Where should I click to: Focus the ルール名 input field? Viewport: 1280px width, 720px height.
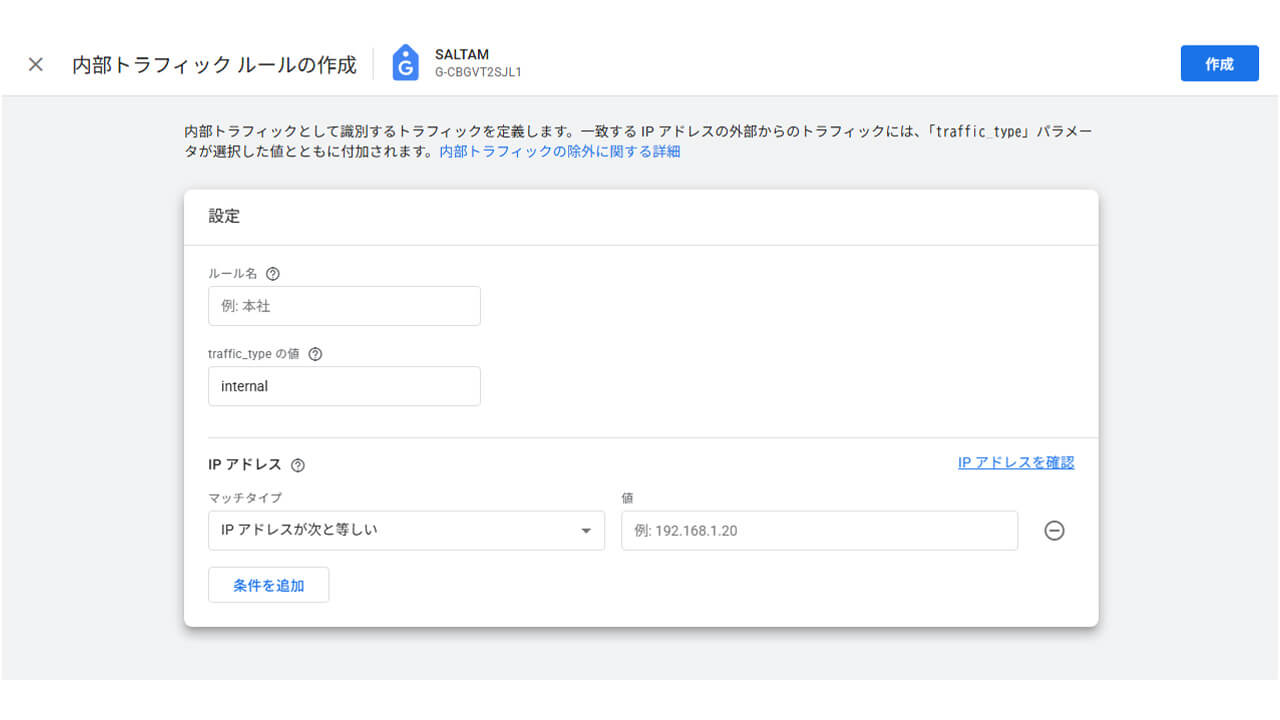click(344, 306)
